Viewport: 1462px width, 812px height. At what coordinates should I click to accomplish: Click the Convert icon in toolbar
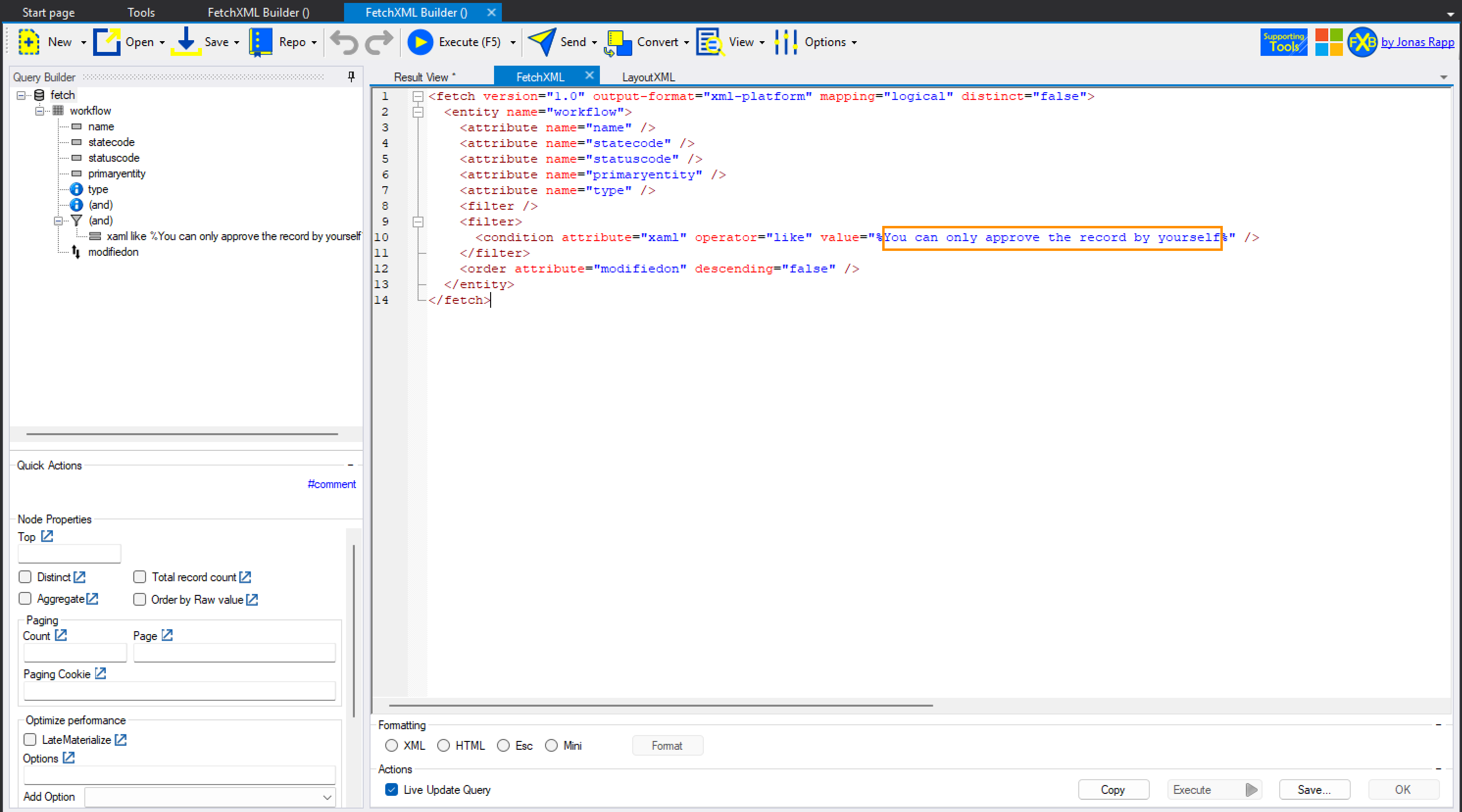pos(618,43)
